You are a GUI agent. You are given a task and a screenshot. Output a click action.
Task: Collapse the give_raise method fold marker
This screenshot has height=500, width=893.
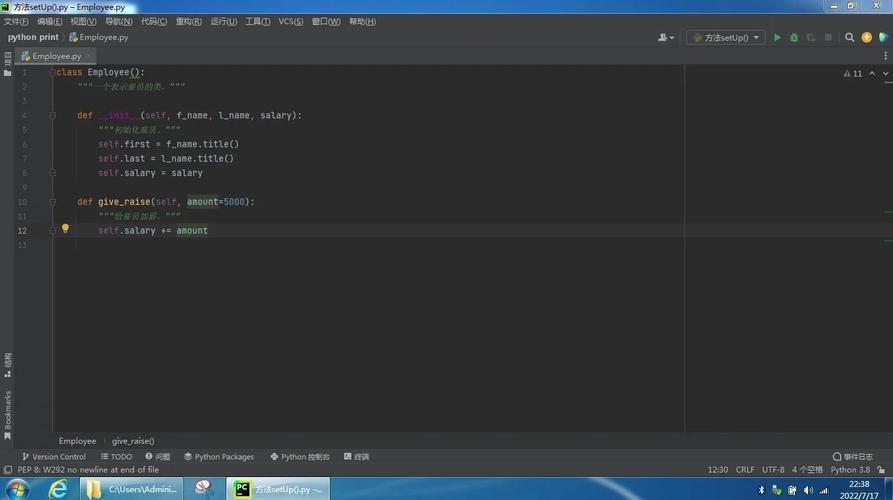[x=52, y=202]
